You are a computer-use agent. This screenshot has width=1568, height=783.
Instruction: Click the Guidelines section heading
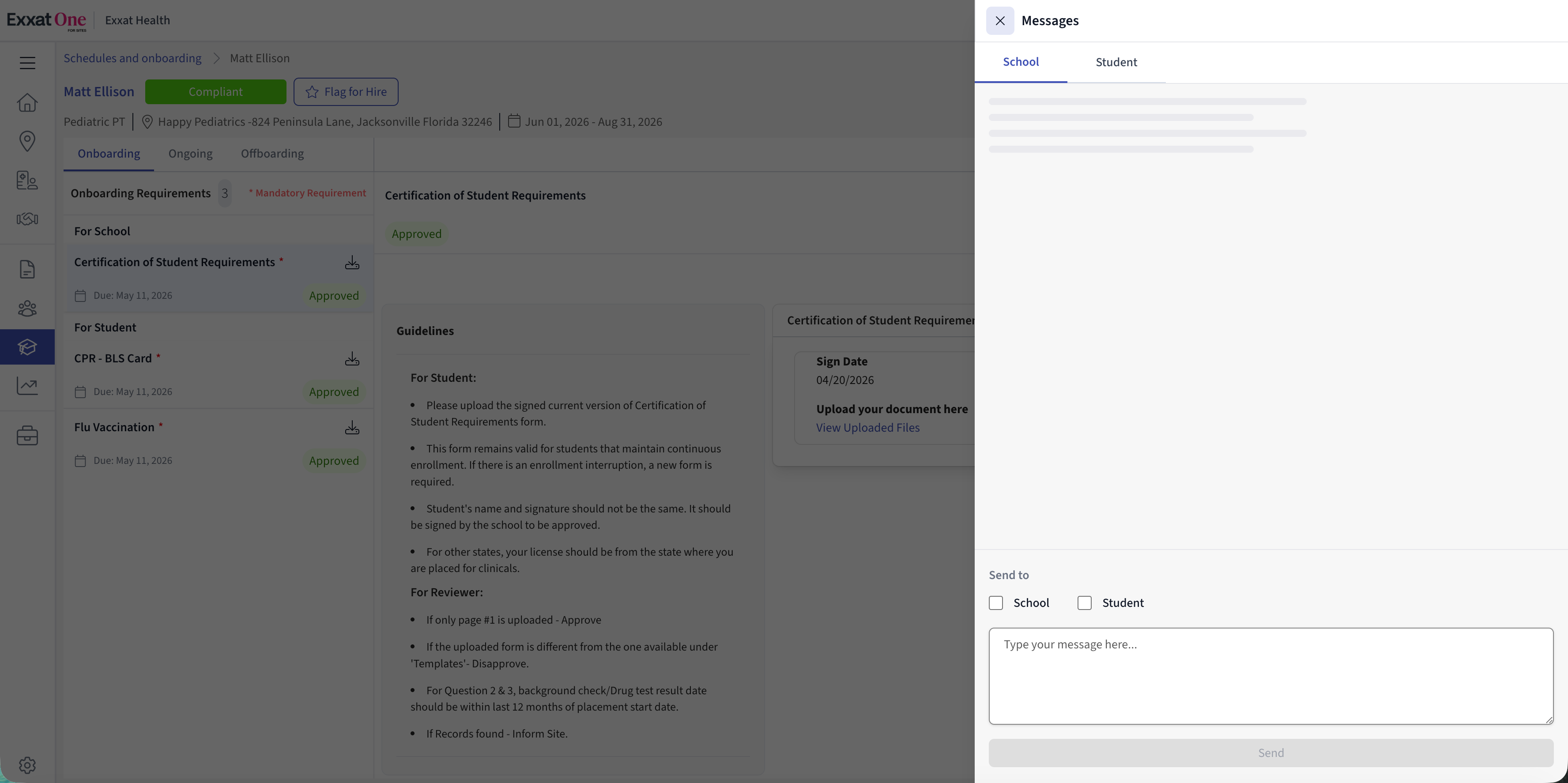click(x=425, y=331)
